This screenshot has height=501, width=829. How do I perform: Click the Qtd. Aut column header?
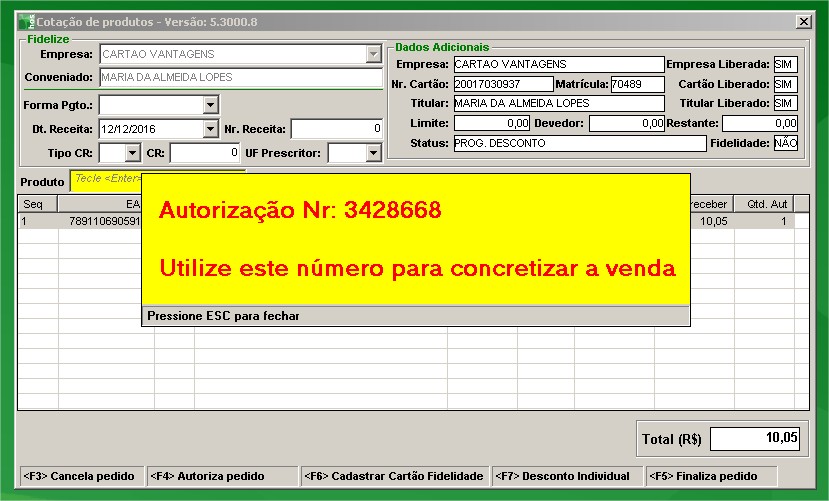pos(766,204)
